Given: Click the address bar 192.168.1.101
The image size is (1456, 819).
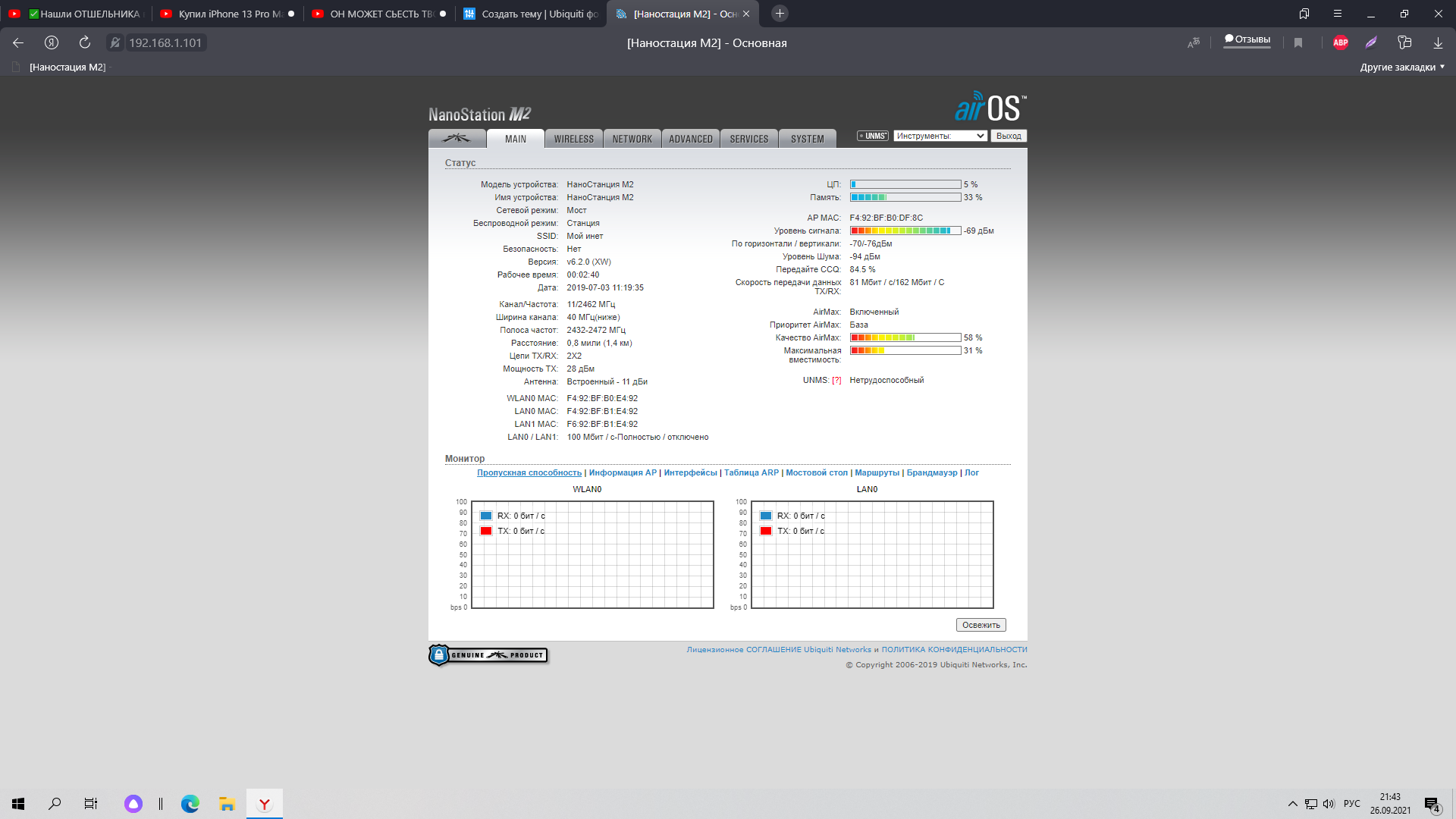Looking at the screenshot, I should (x=165, y=42).
